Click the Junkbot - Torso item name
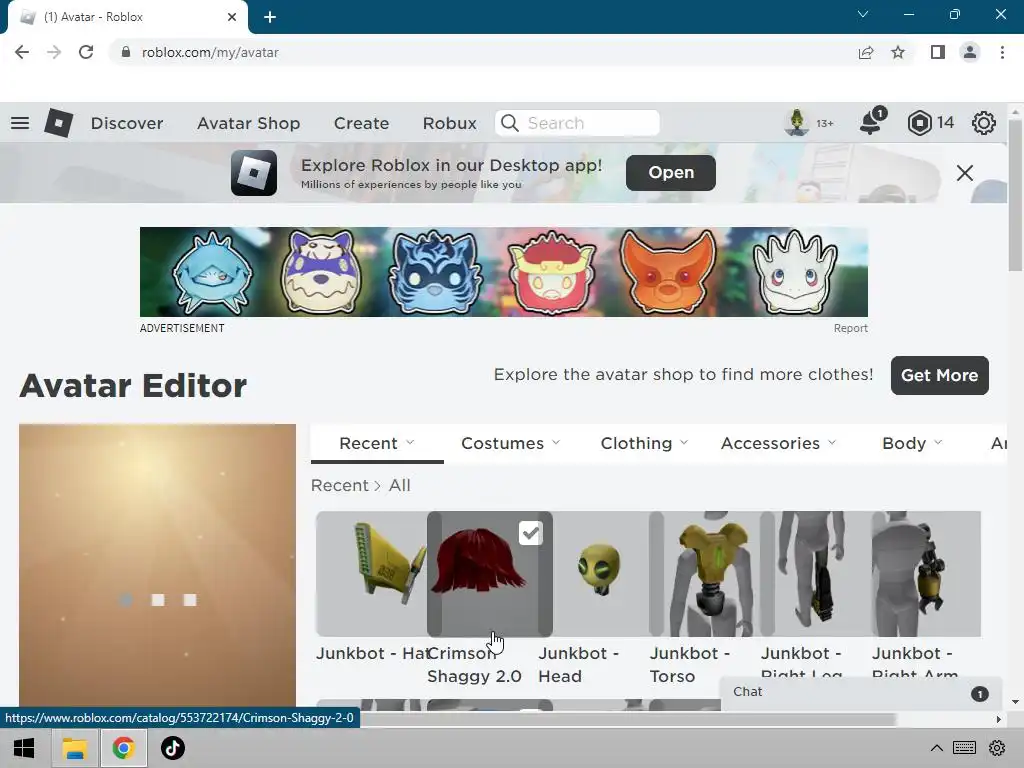Screen dimensions: 1024x768 [x=690, y=665]
